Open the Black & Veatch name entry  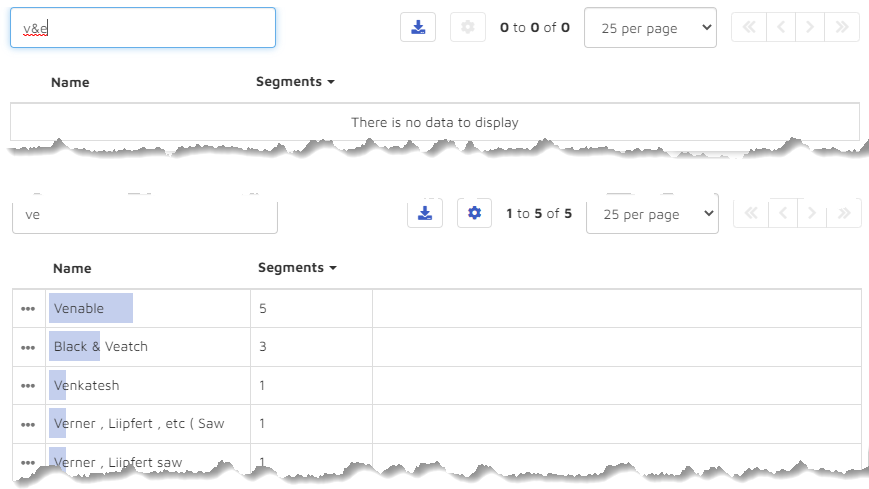pos(101,347)
